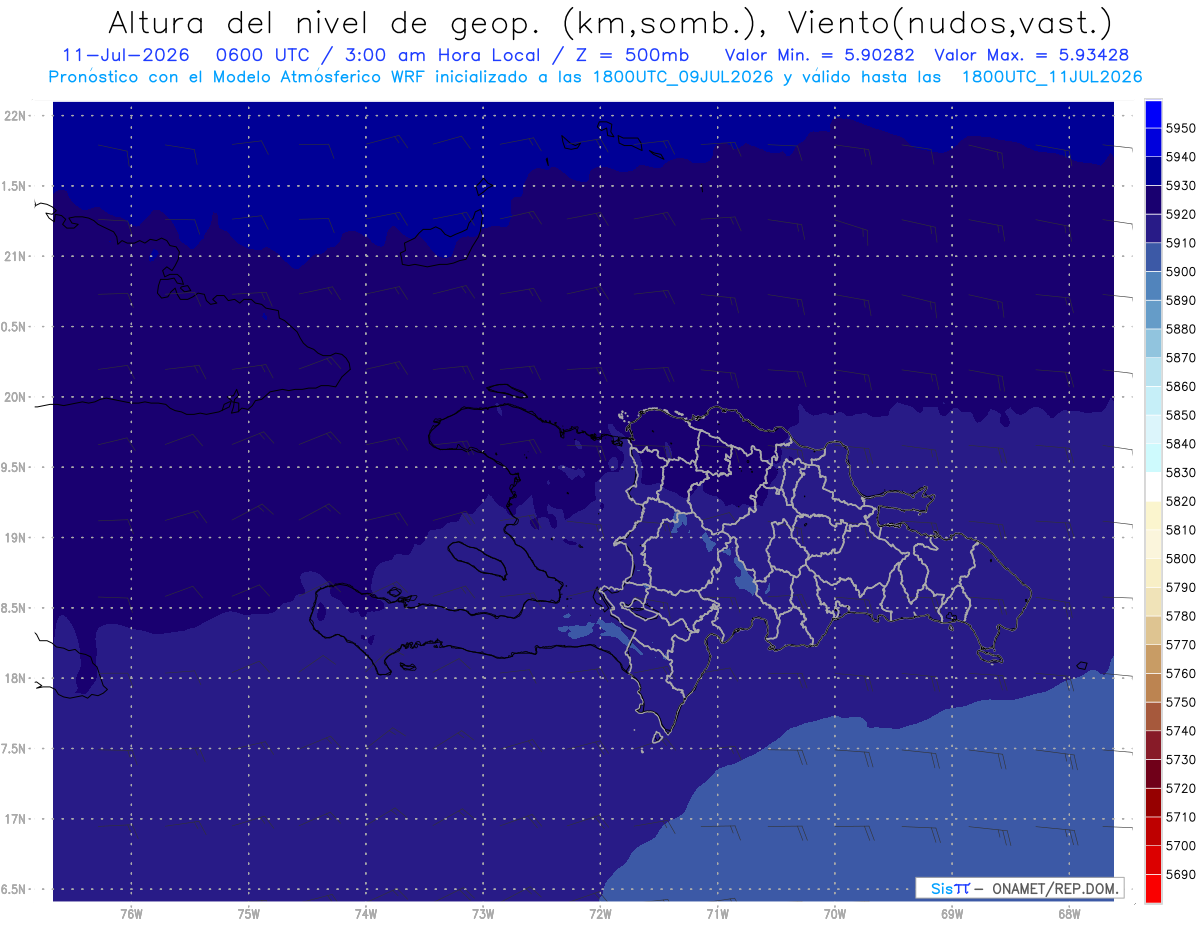Click the SisTT ONAMET/REP.DOM. logo box

click(1019, 888)
